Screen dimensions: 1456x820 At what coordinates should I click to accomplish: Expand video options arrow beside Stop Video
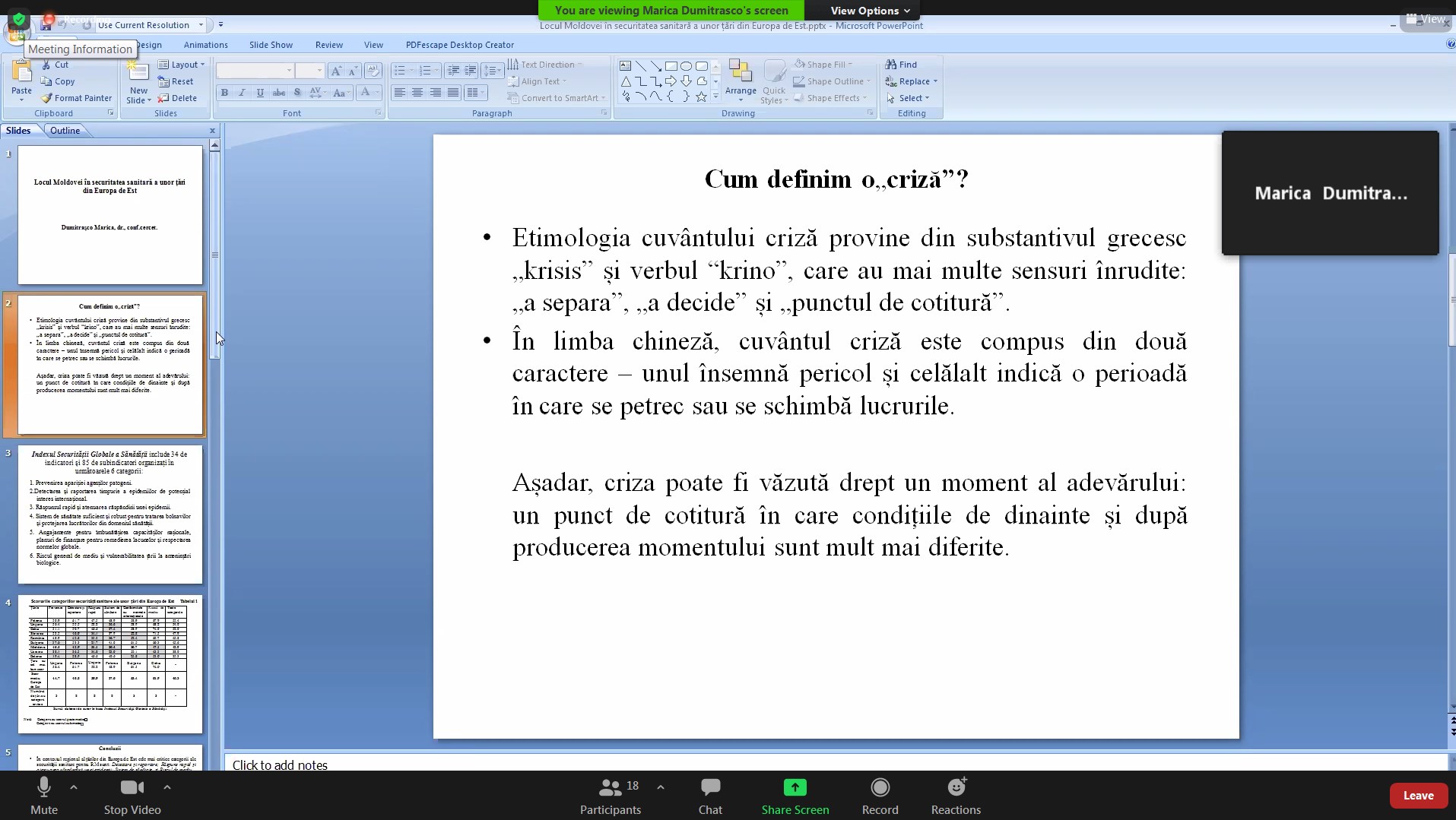tap(167, 787)
